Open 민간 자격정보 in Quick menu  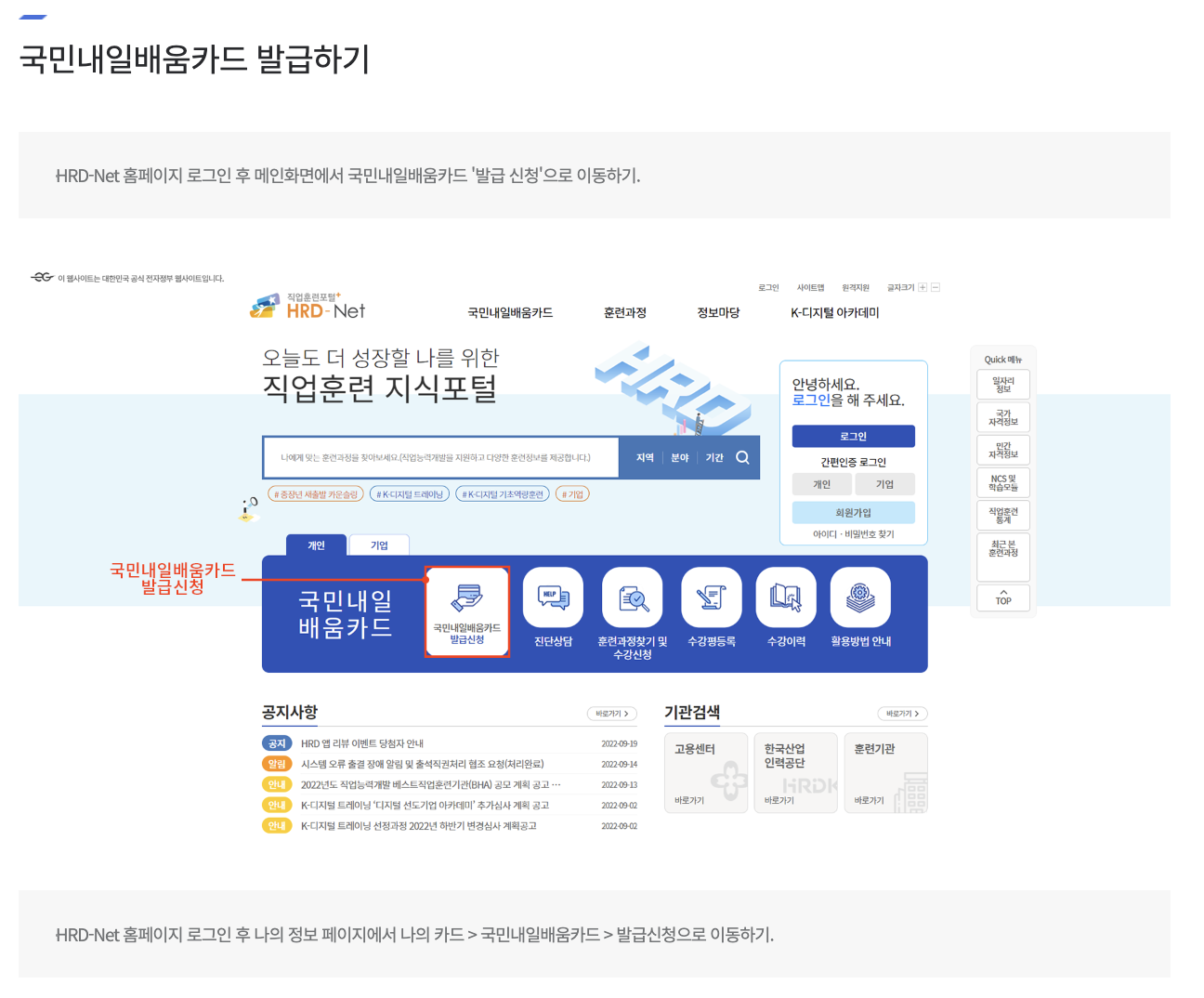[1003, 450]
